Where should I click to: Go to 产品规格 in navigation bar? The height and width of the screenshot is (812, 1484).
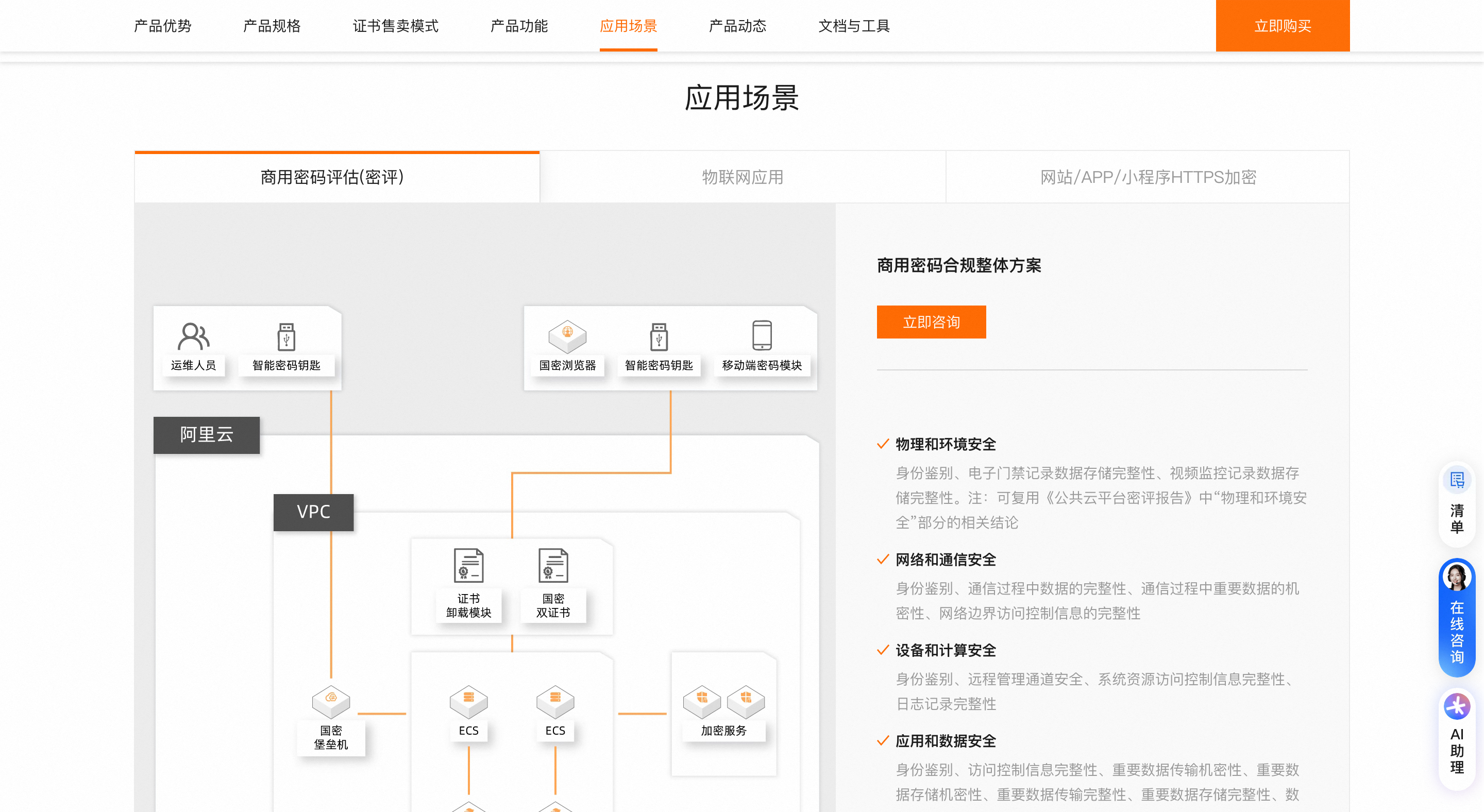click(272, 26)
